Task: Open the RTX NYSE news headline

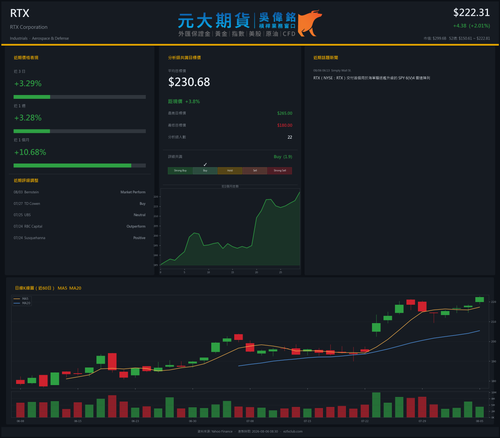Action: click(371, 78)
